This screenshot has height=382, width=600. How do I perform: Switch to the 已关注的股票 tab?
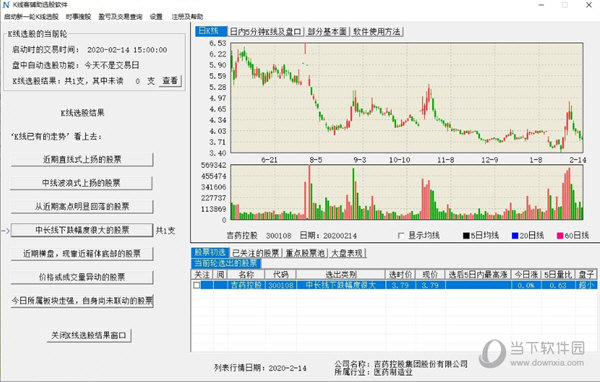click(256, 253)
